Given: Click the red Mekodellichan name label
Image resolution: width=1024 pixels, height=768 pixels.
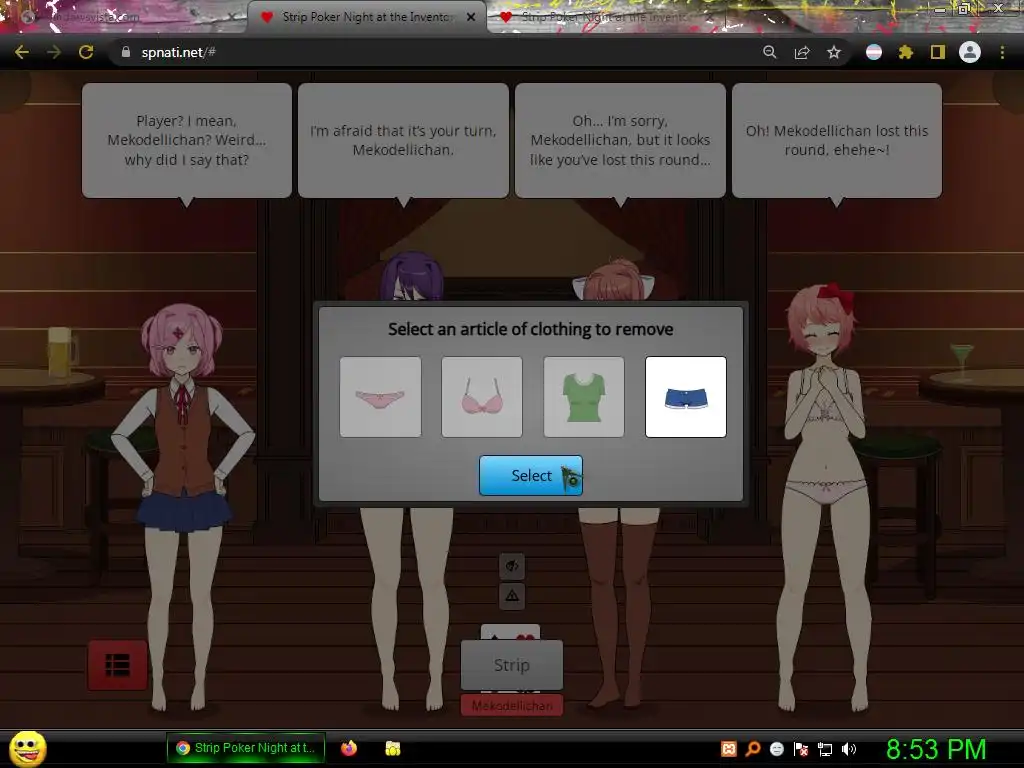Looking at the screenshot, I should point(512,706).
